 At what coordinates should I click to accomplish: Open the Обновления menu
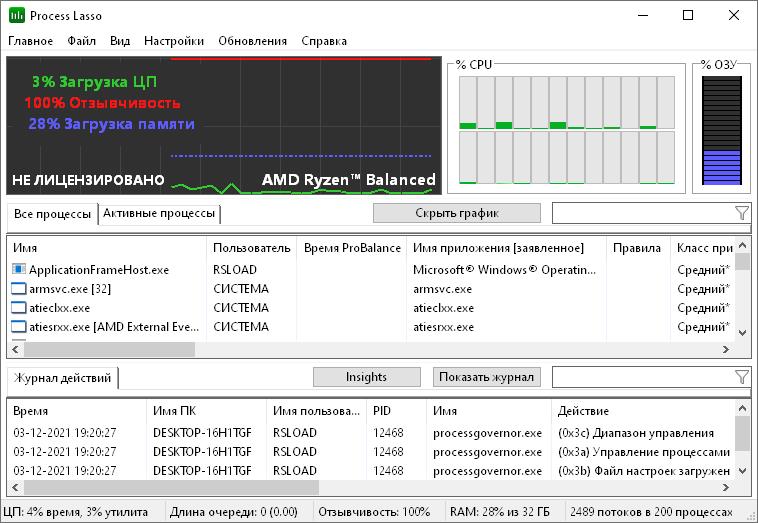click(252, 41)
